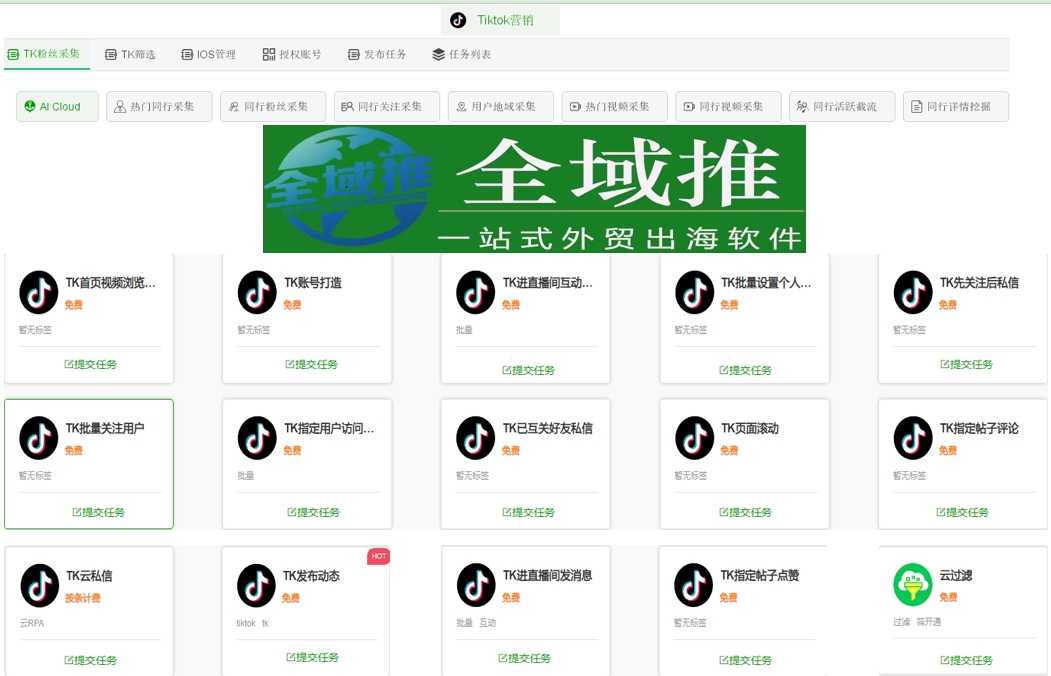Choose 热门同行采集 collection option
The image size is (1051, 676).
160,107
